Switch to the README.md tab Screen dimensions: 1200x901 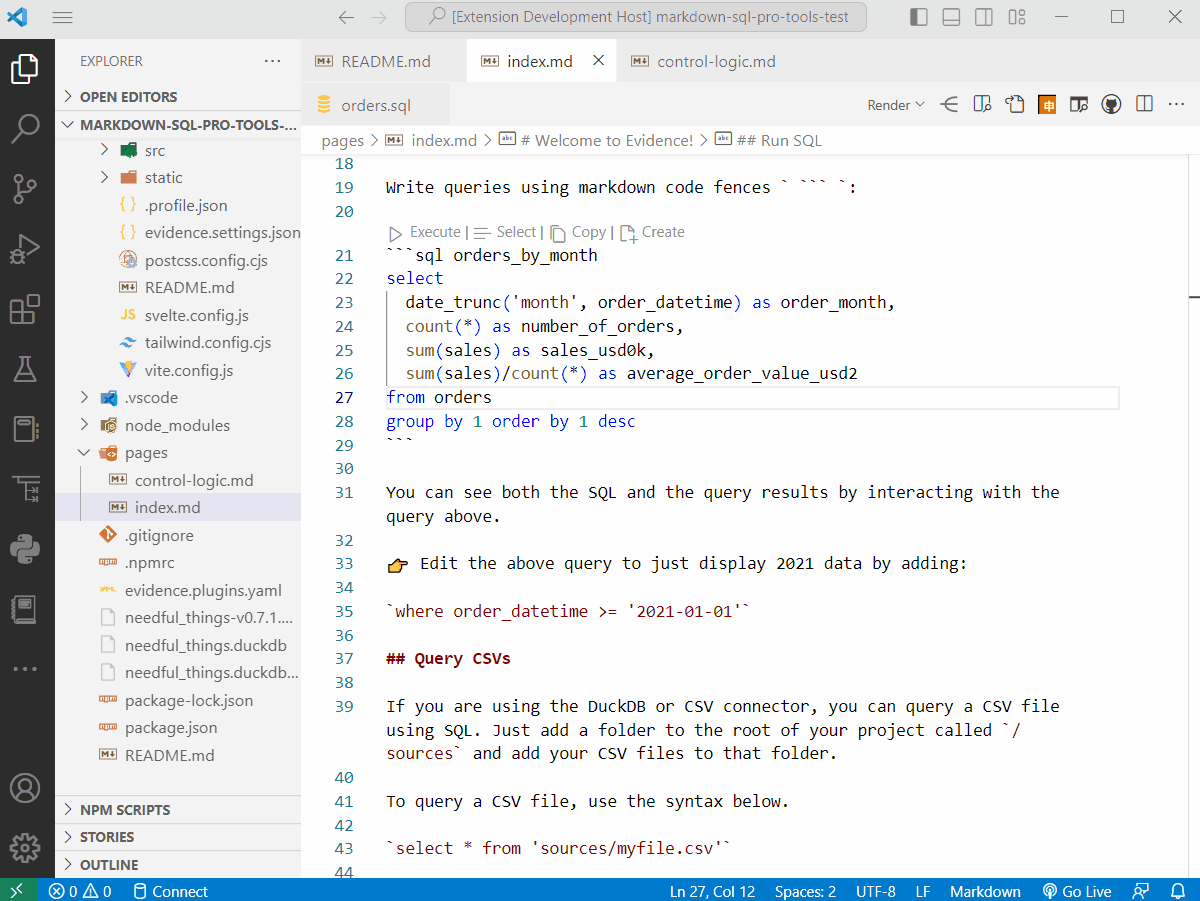click(x=385, y=61)
